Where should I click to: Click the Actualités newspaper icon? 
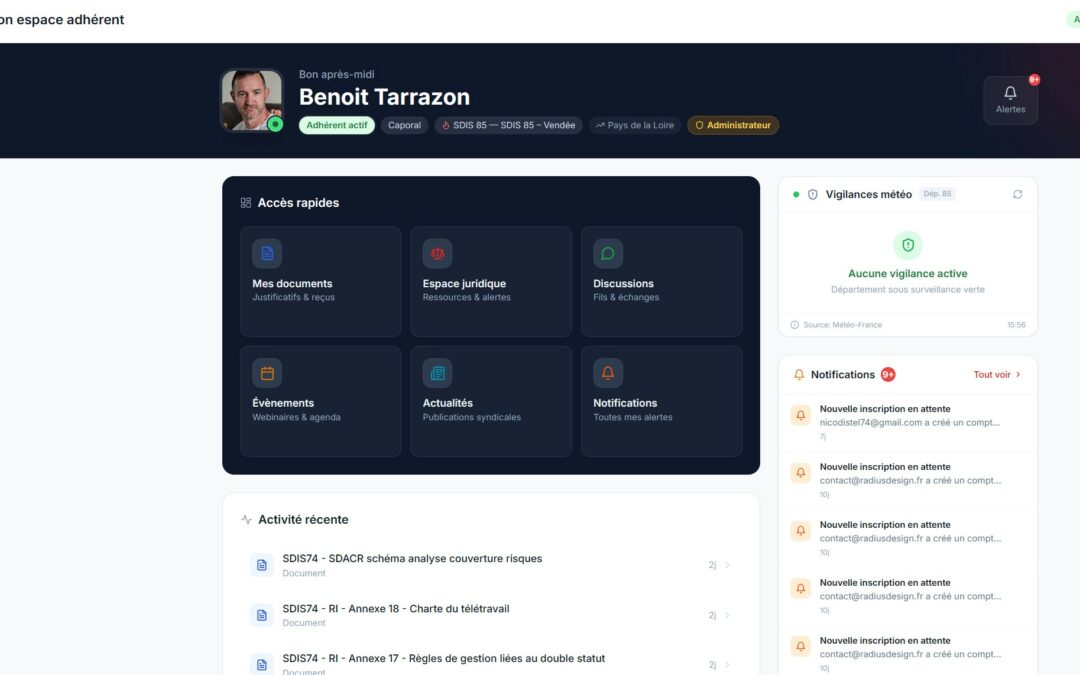(437, 373)
